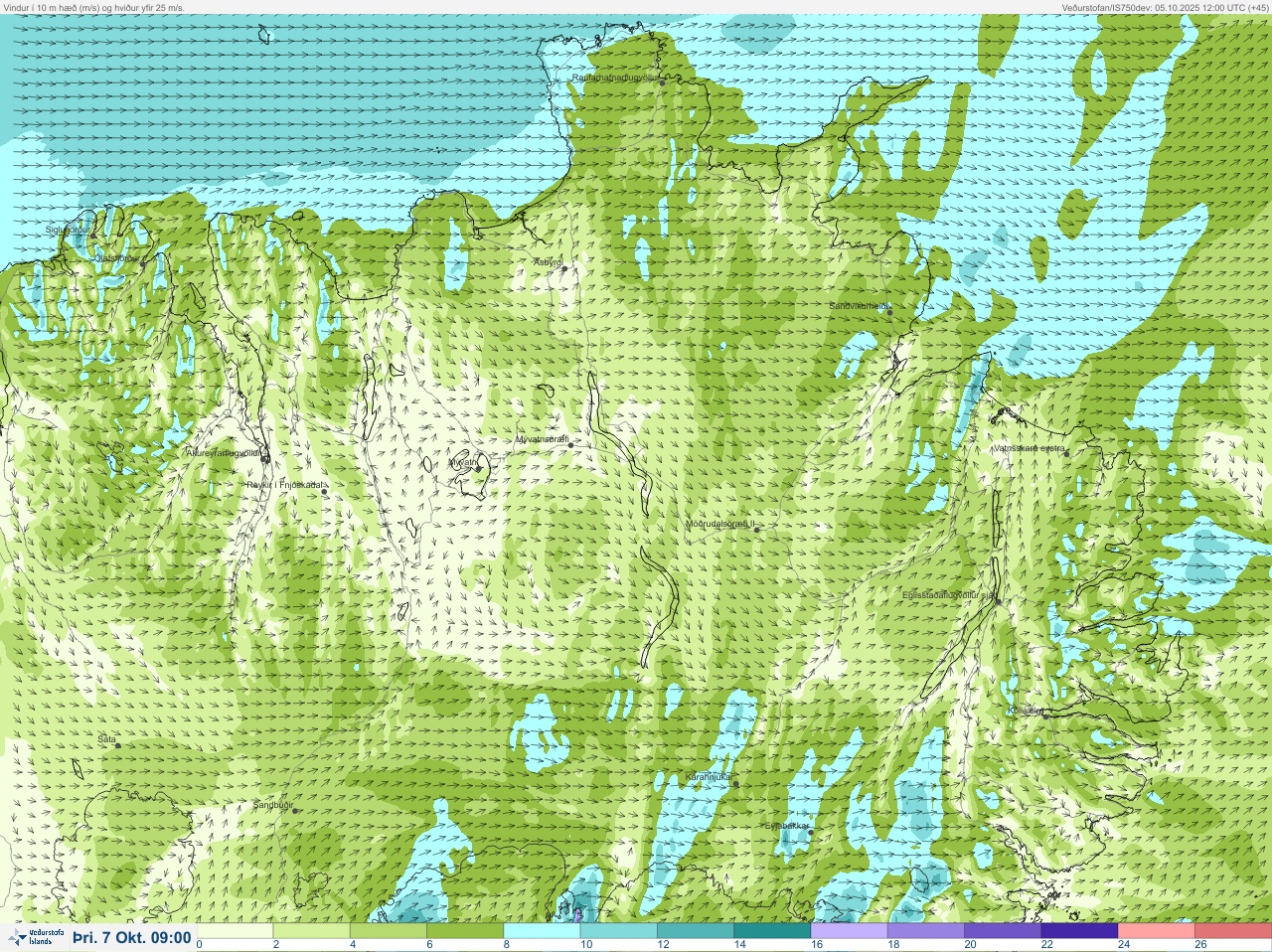Screen dimensions: 1272x952
Task: Click the Möðrudalsöræfi II station marker
Action: click(757, 530)
